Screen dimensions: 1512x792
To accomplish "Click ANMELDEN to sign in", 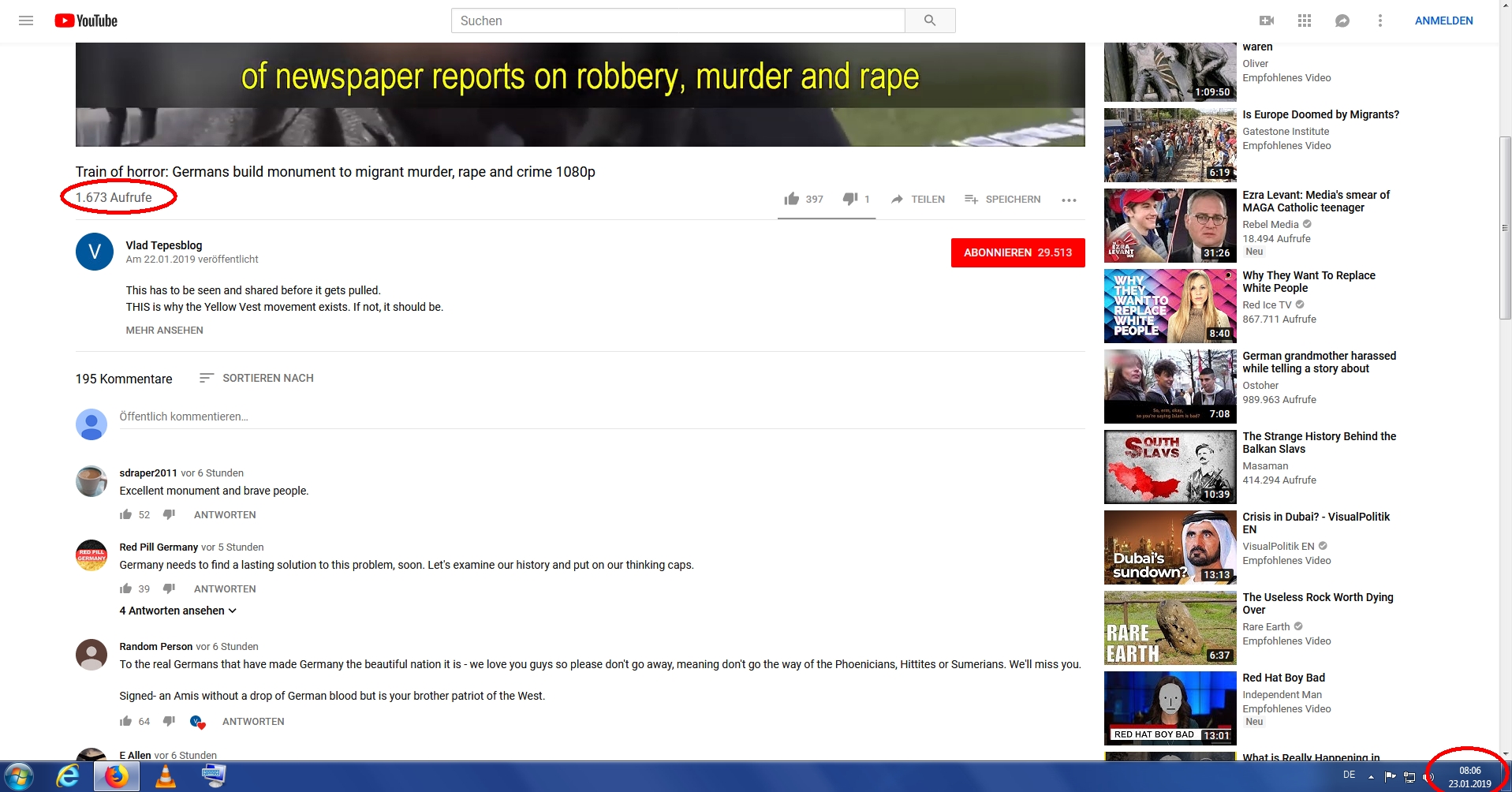I will coord(1443,21).
